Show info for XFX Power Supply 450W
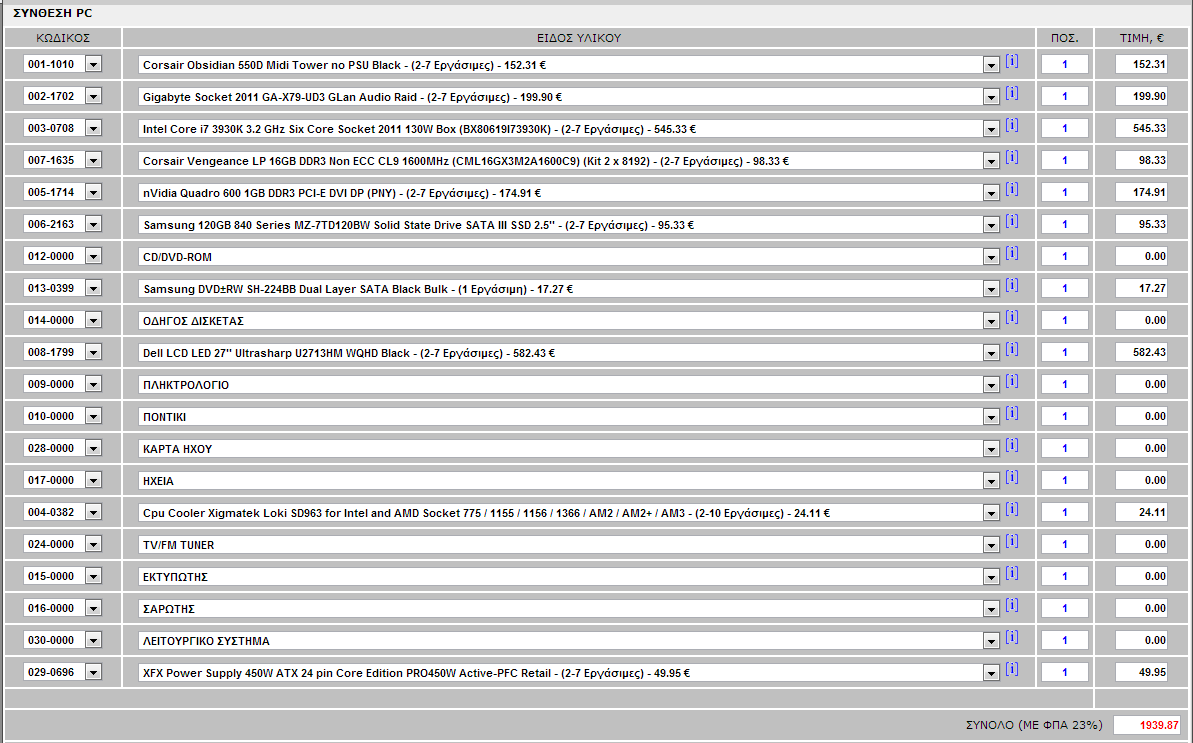 [1012, 668]
